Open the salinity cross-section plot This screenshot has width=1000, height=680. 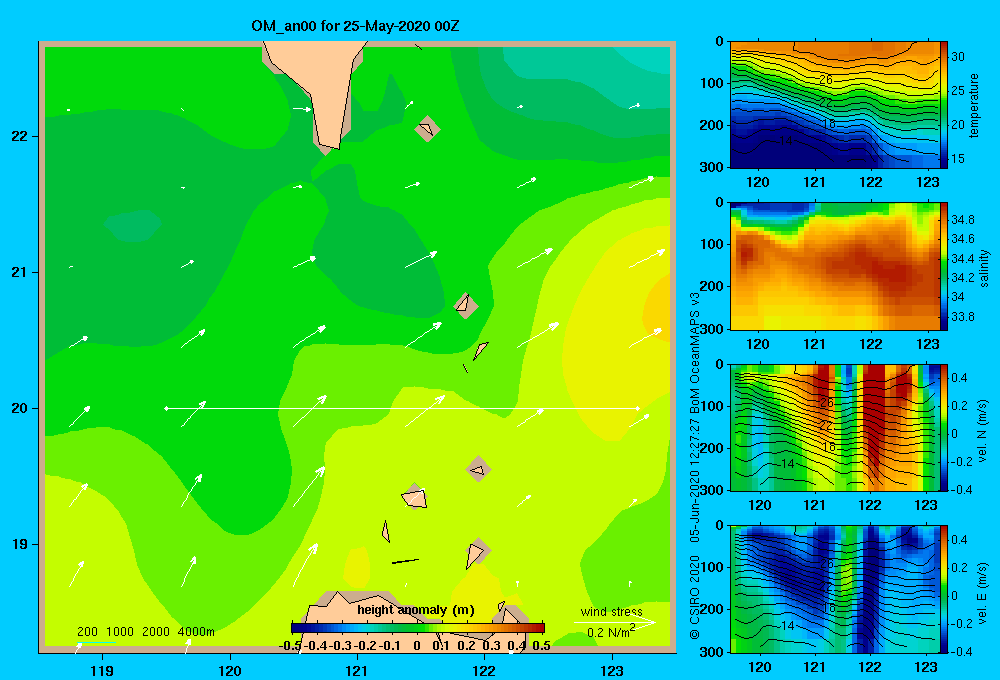coord(835,266)
